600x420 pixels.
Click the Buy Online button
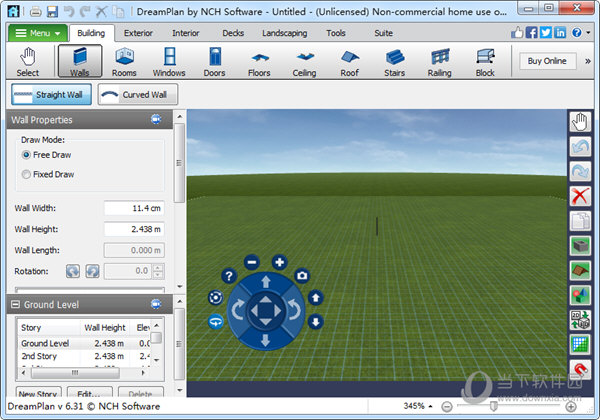click(548, 61)
